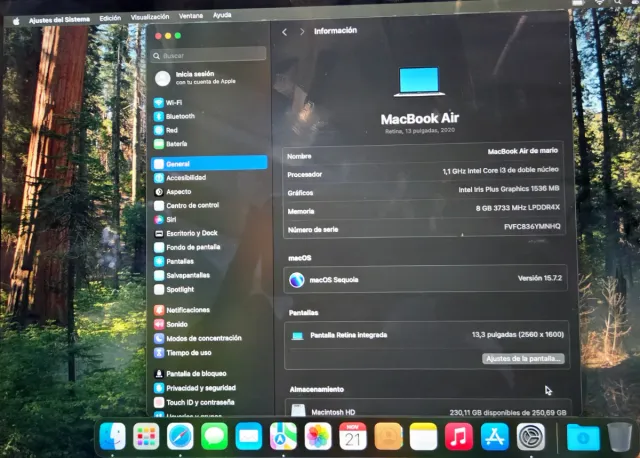Screen dimensions: 640x458
Task: Click Ajustes de la pantalla button
Action: pos(524,358)
